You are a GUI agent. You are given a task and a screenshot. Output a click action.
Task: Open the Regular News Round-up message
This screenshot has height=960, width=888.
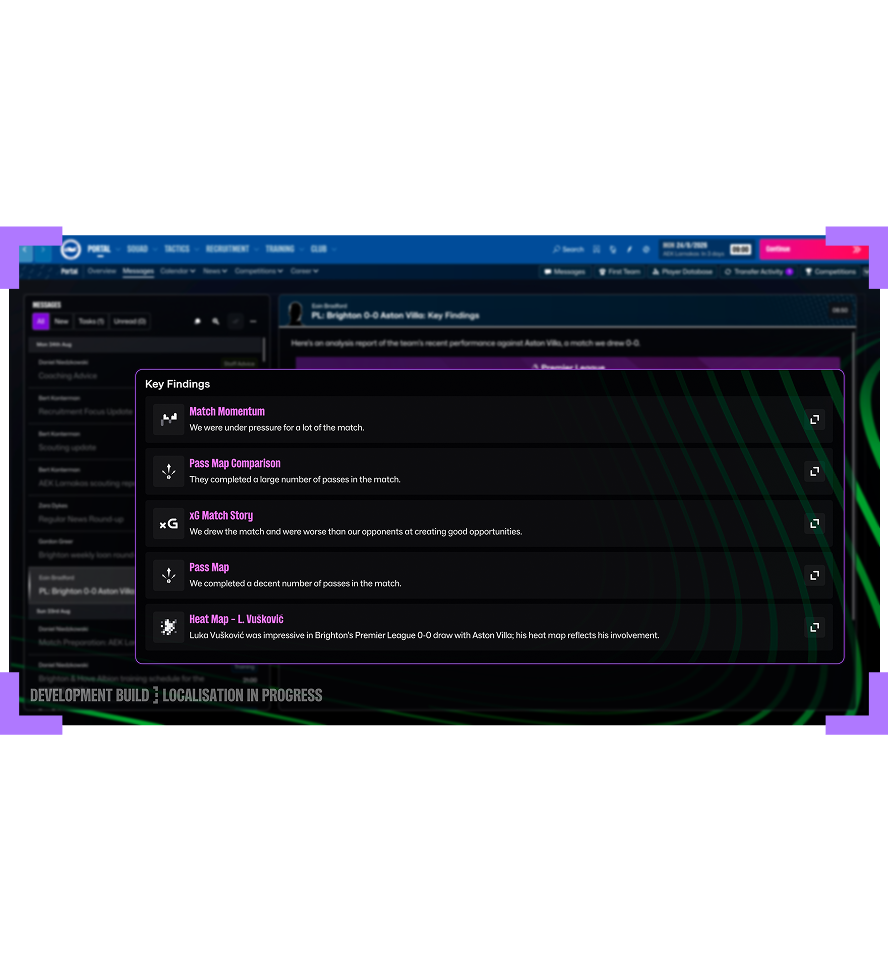coord(82,513)
